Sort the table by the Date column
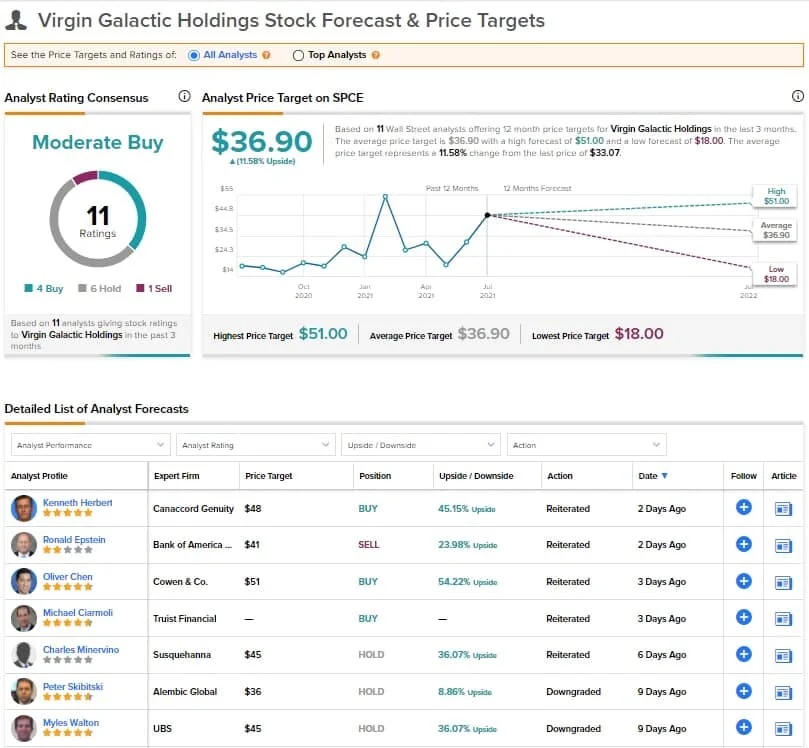This screenshot has width=809, height=748. [x=653, y=476]
